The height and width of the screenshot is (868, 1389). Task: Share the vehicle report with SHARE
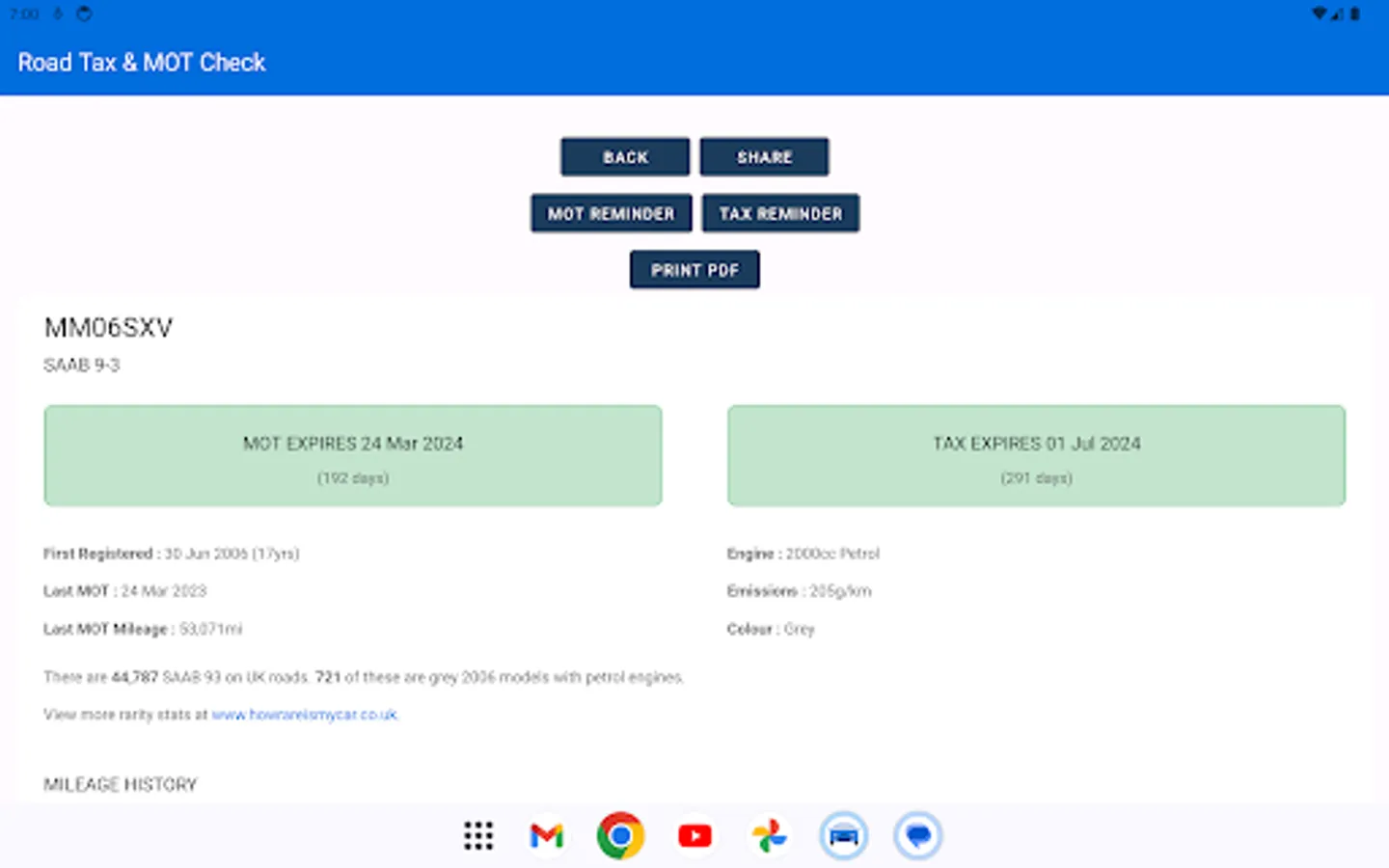pos(764,156)
